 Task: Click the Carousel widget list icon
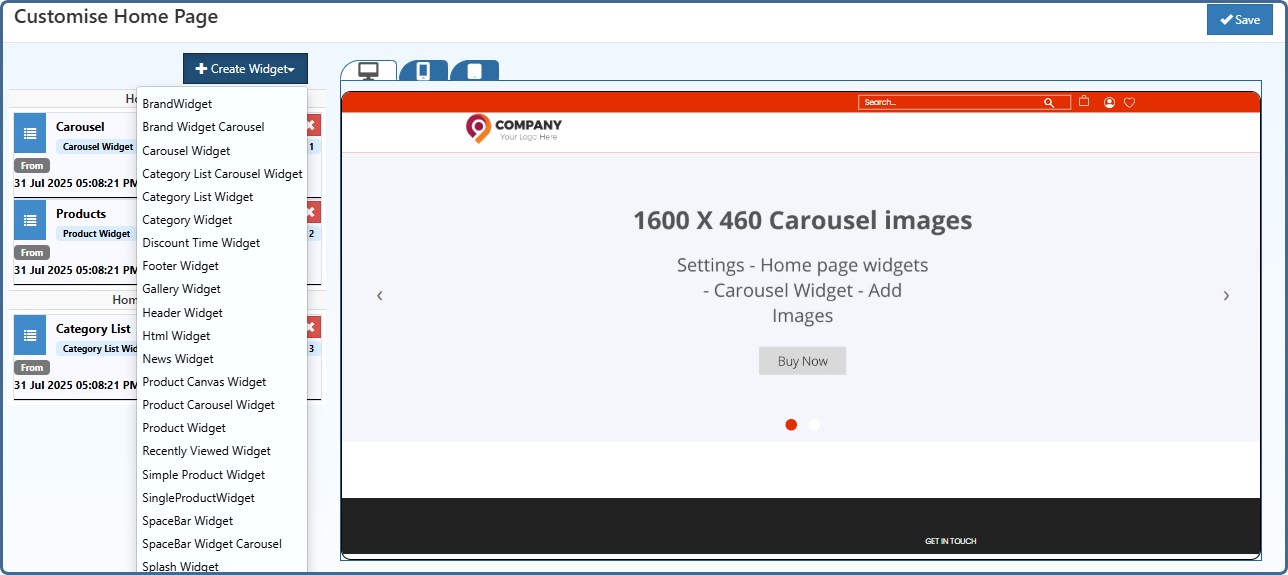point(30,133)
